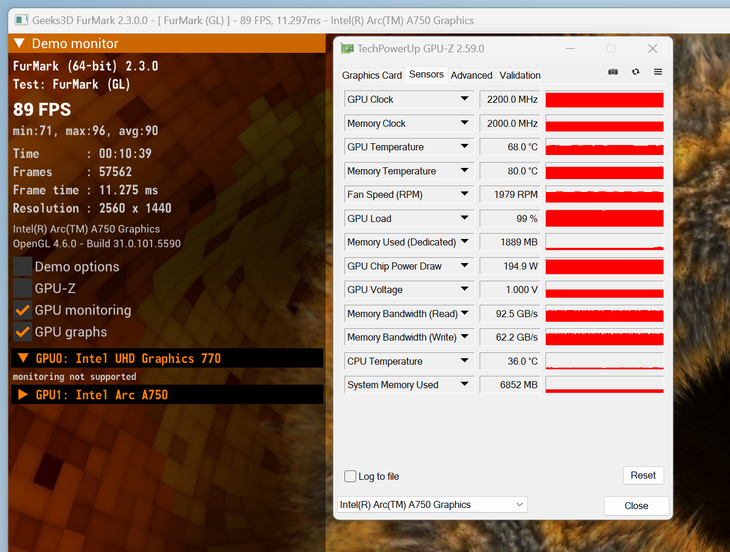This screenshot has width=730, height=552.
Task: Open the Memory Bandwidth (Write) dropdown
Action: [x=464, y=337]
